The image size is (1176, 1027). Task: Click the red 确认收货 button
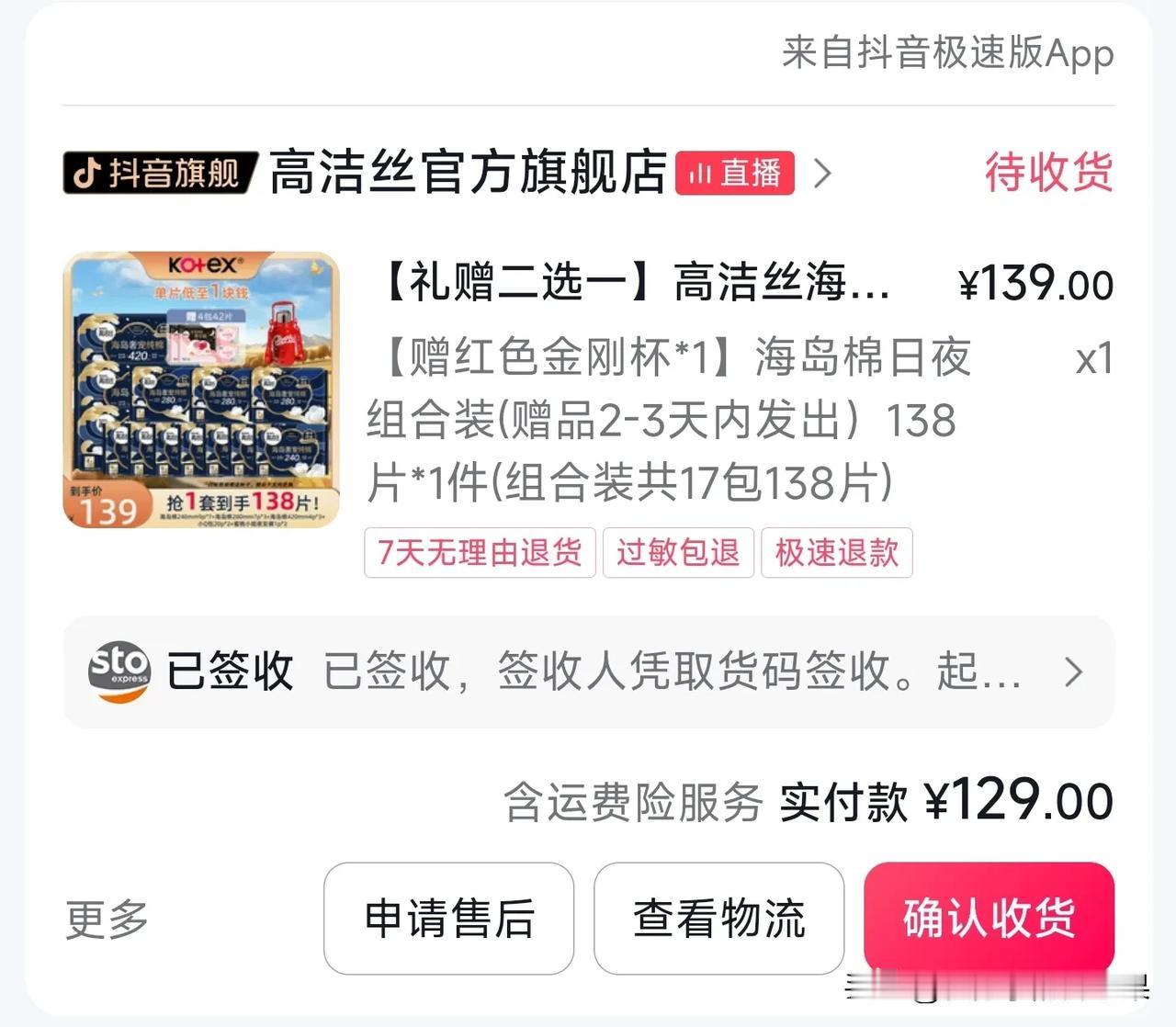(989, 919)
